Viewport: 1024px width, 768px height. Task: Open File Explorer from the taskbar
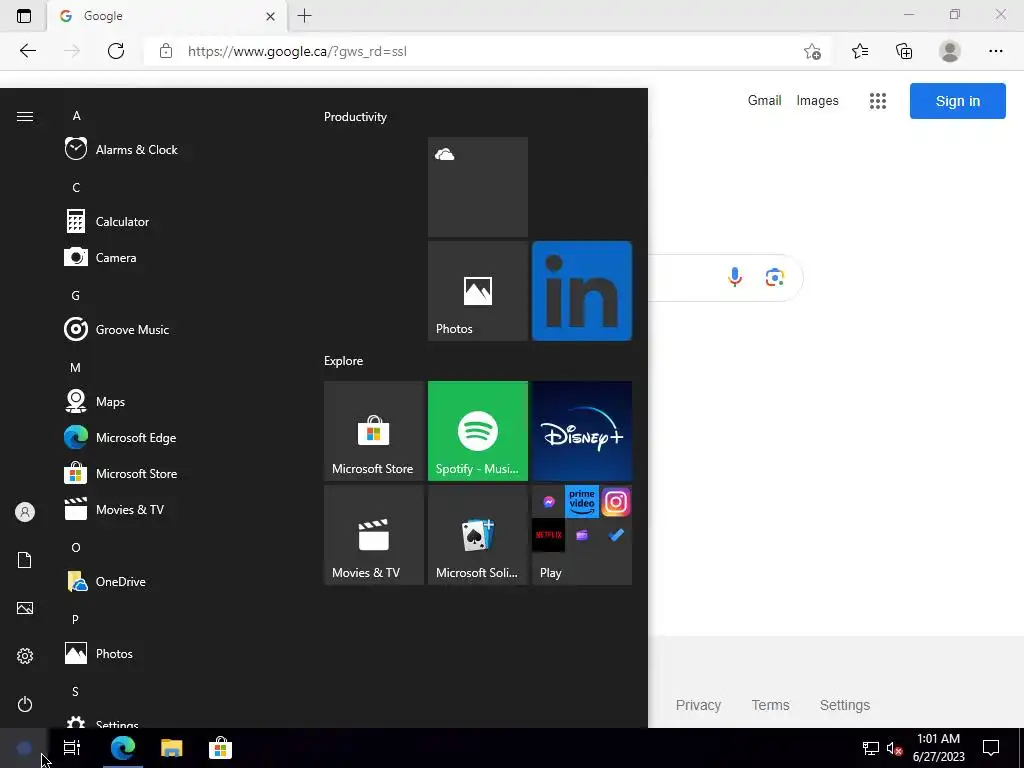point(172,748)
